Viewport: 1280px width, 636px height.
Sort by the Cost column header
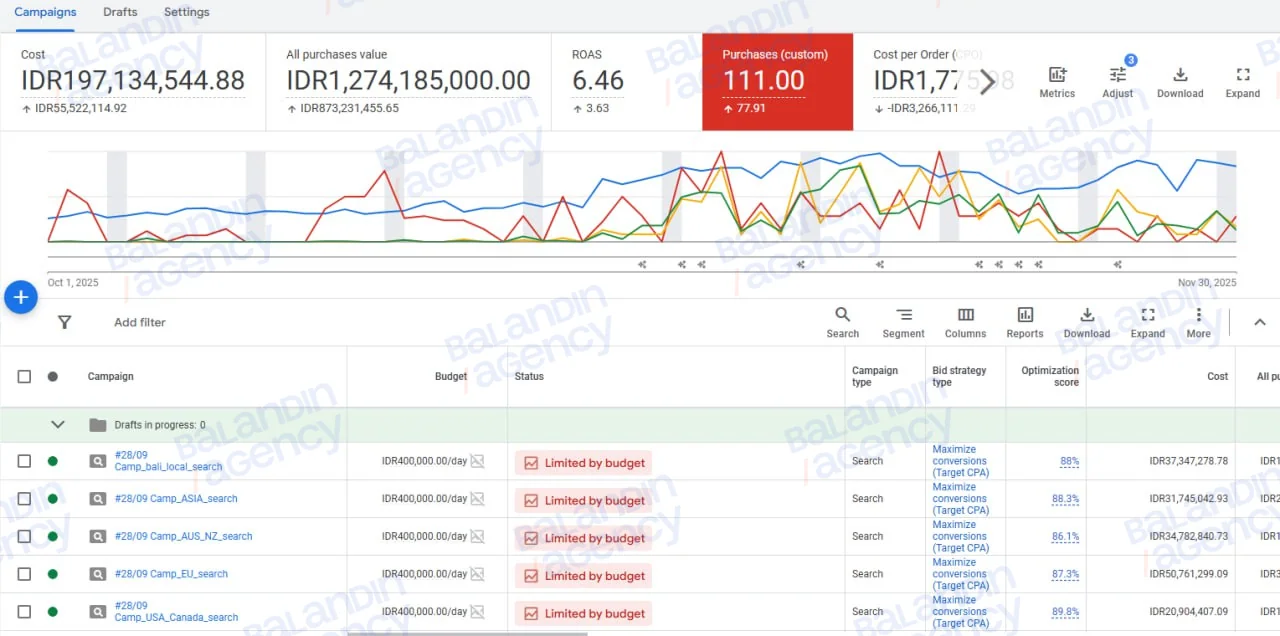[1217, 376]
